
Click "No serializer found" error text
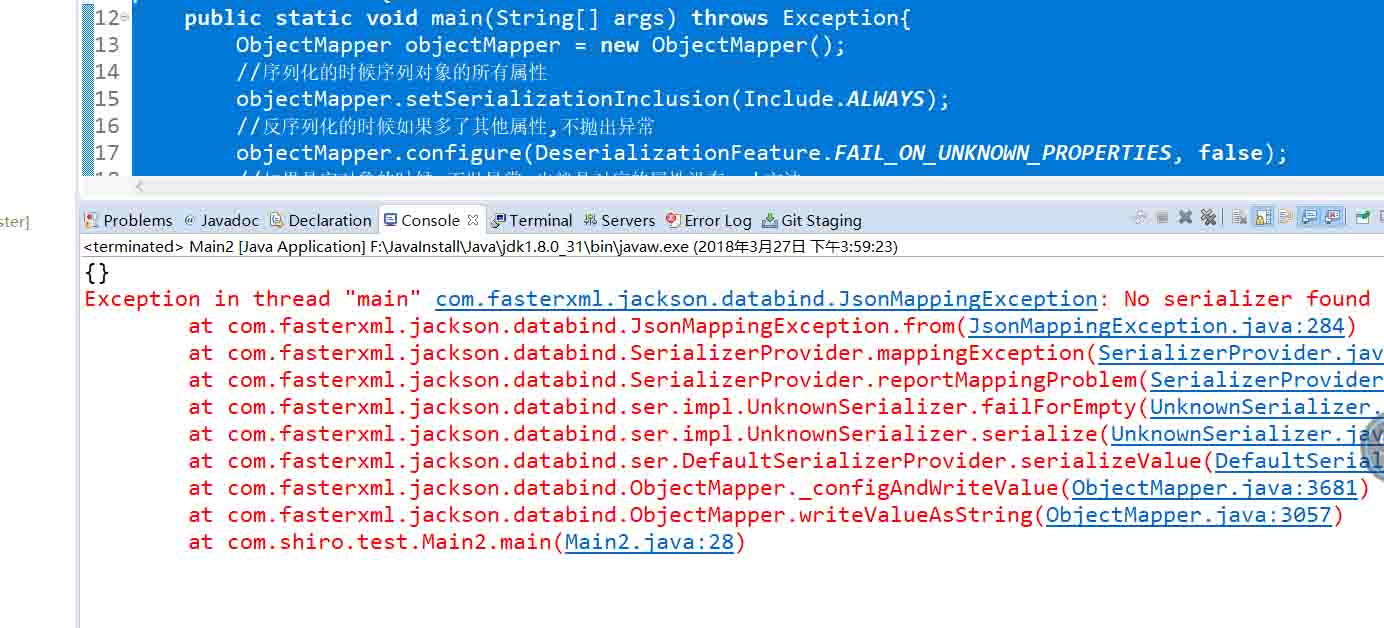pos(1247,299)
